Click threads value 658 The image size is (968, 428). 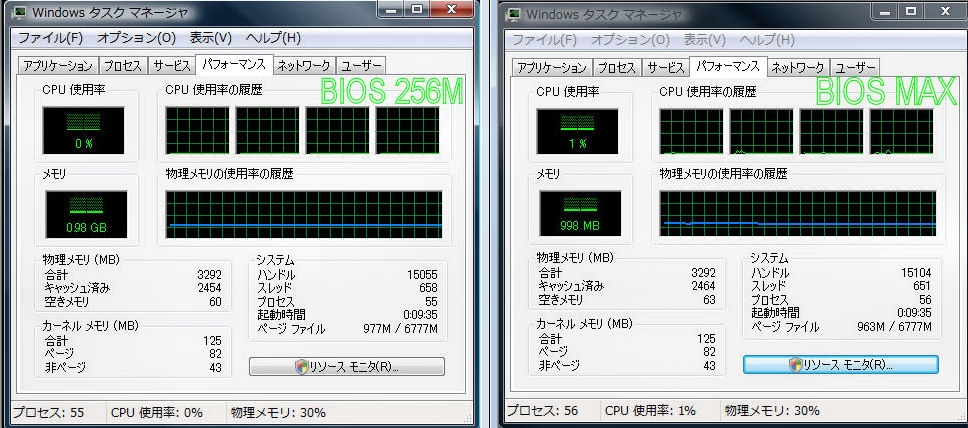point(428,288)
